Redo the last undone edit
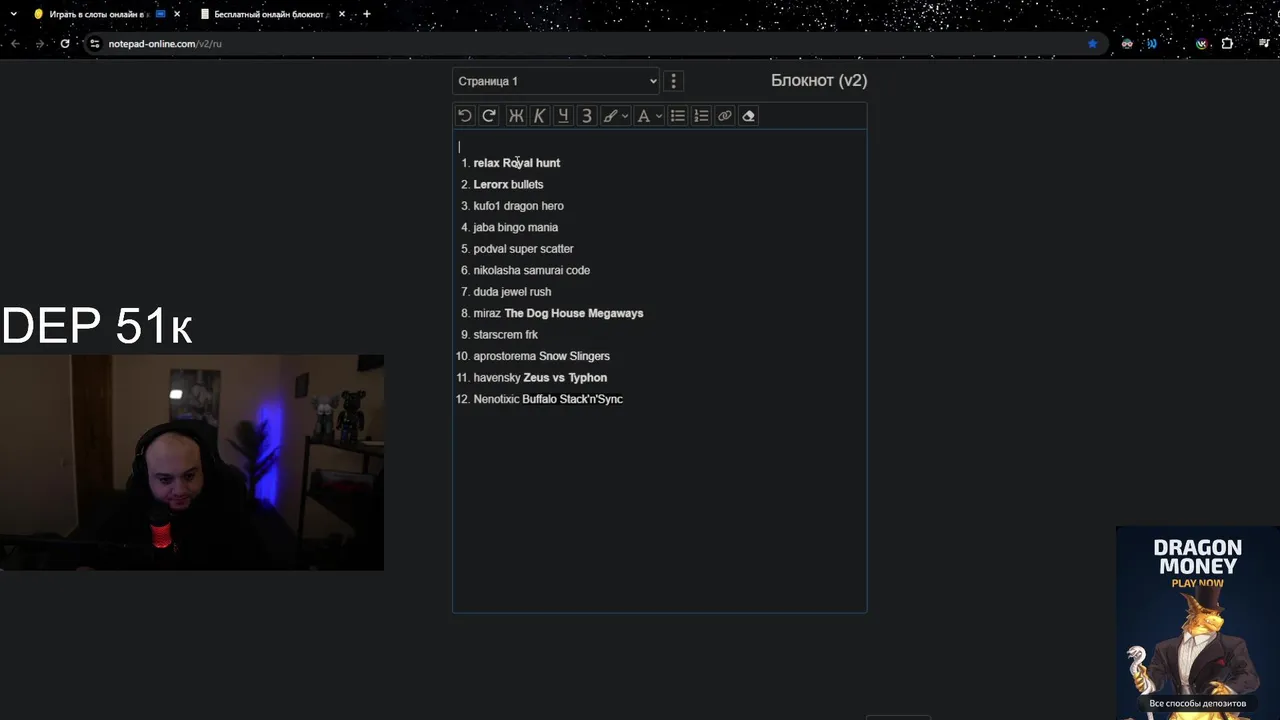1280x720 pixels. click(489, 116)
